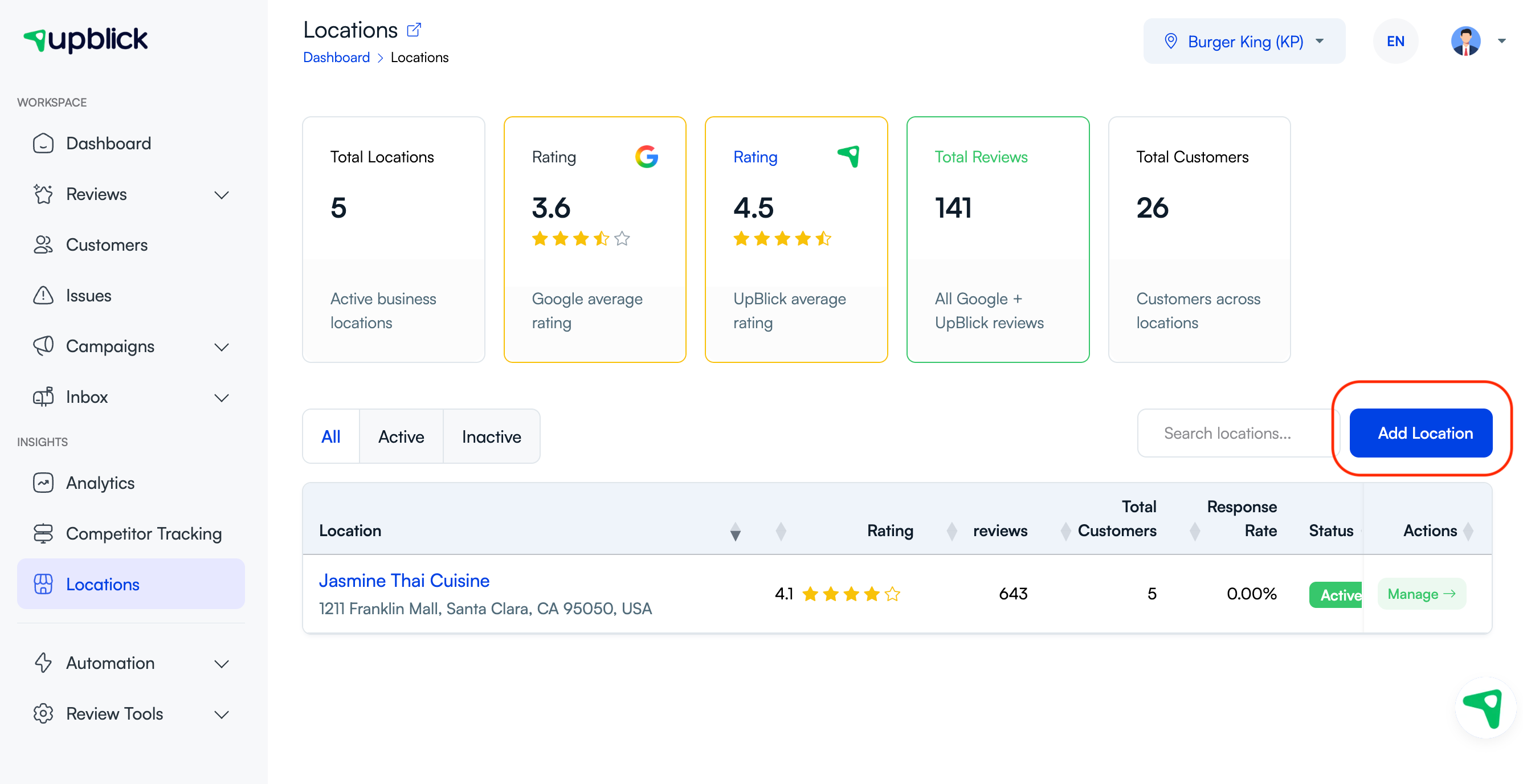Click Manage for Jasmine Thai Cuisine
This screenshot has height=784, width=1523.
1422,594
